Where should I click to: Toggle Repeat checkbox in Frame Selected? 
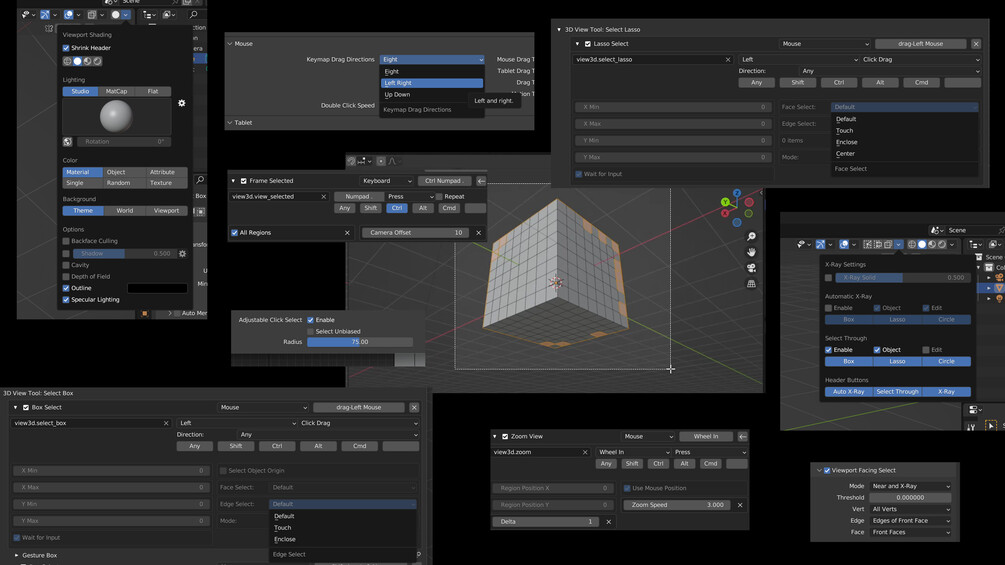click(440, 197)
